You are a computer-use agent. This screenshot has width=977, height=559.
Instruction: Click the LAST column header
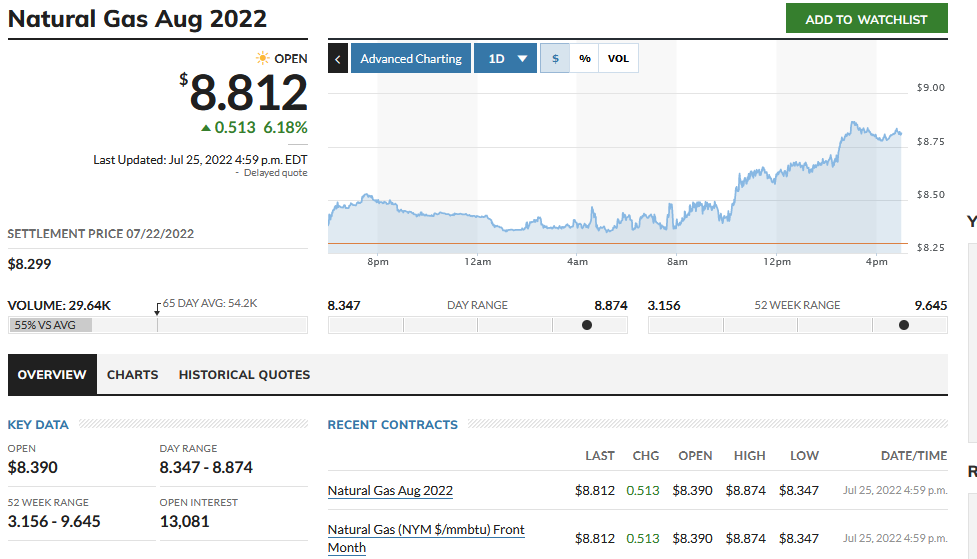(x=599, y=456)
